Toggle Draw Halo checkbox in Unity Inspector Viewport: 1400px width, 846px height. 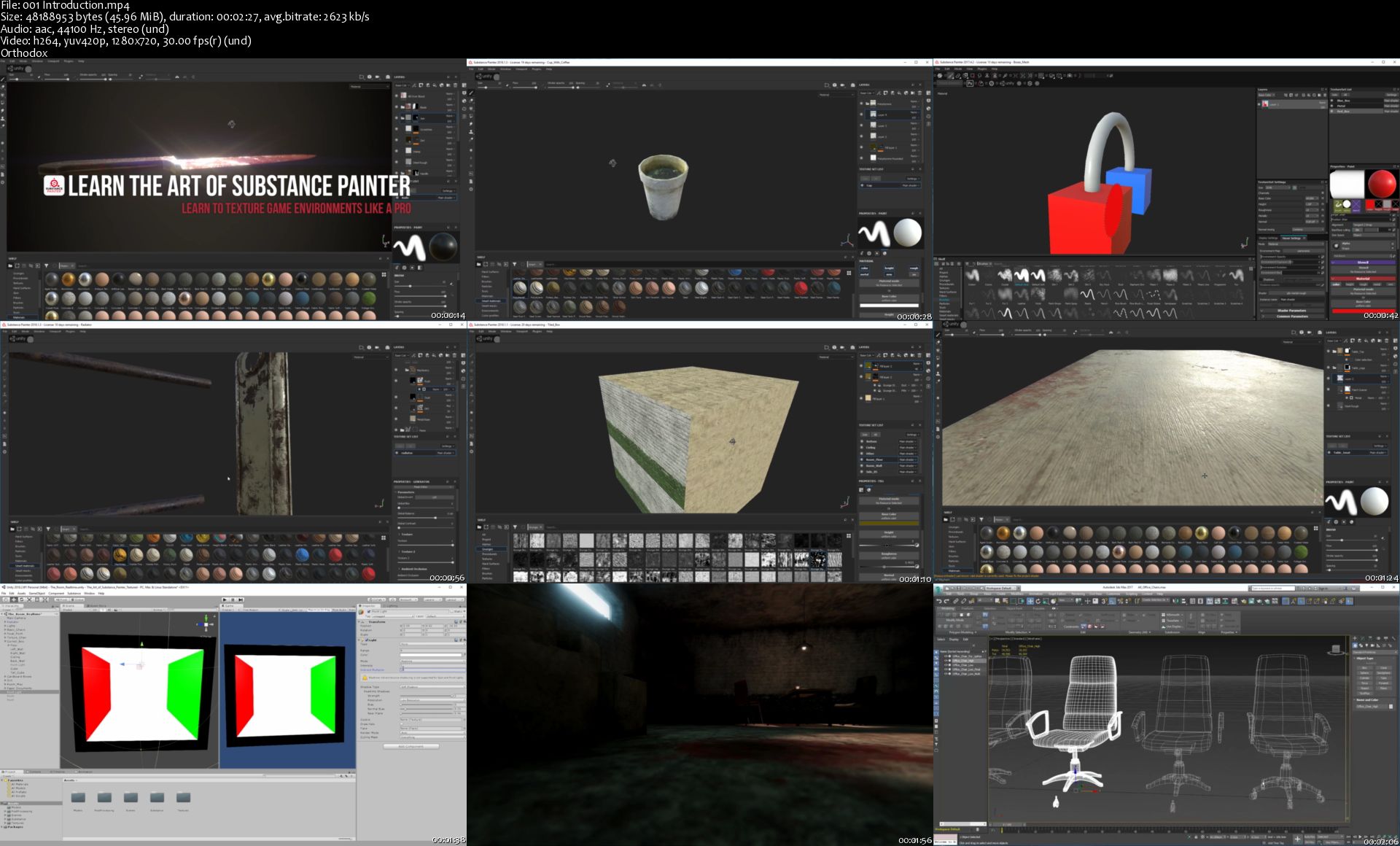(402, 724)
